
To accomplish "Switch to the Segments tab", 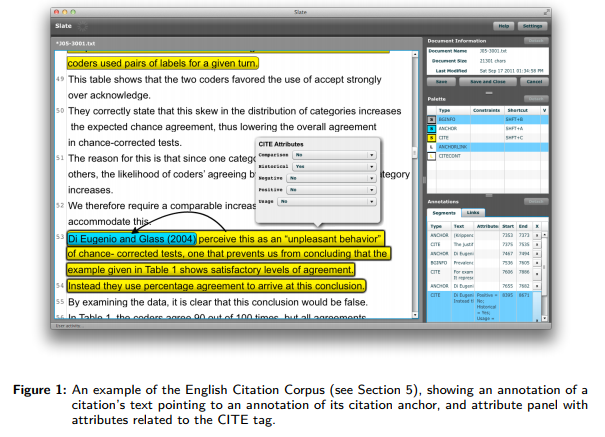I will click(444, 213).
